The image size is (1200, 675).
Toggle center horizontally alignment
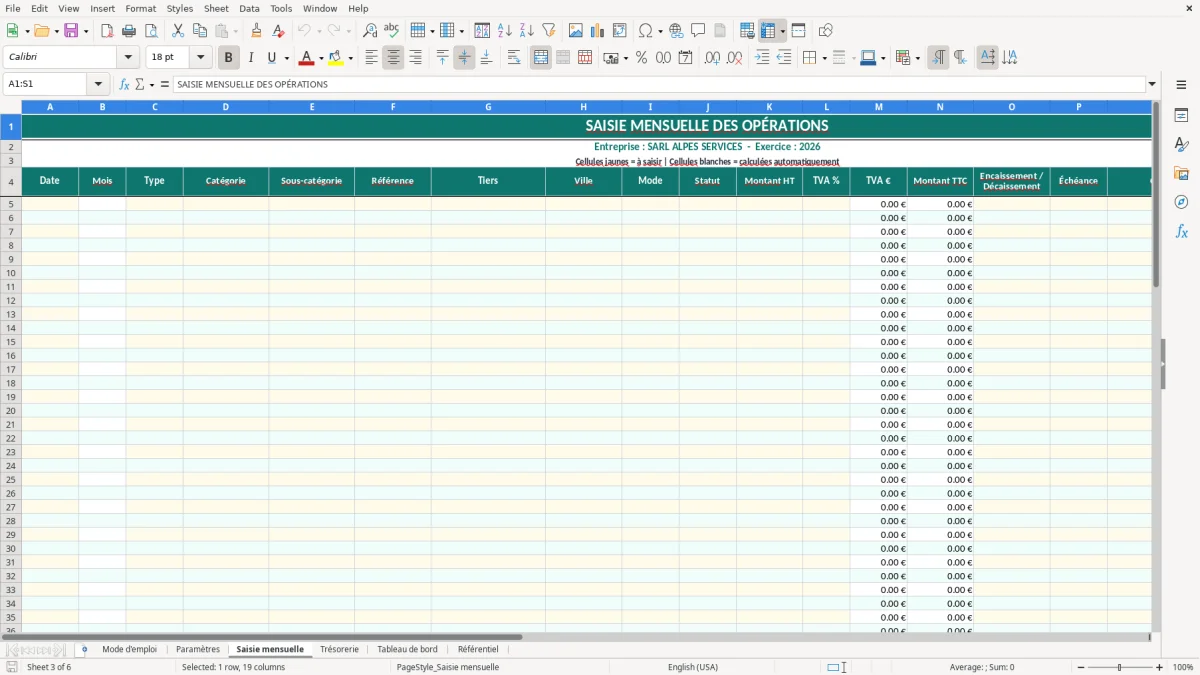tap(393, 58)
